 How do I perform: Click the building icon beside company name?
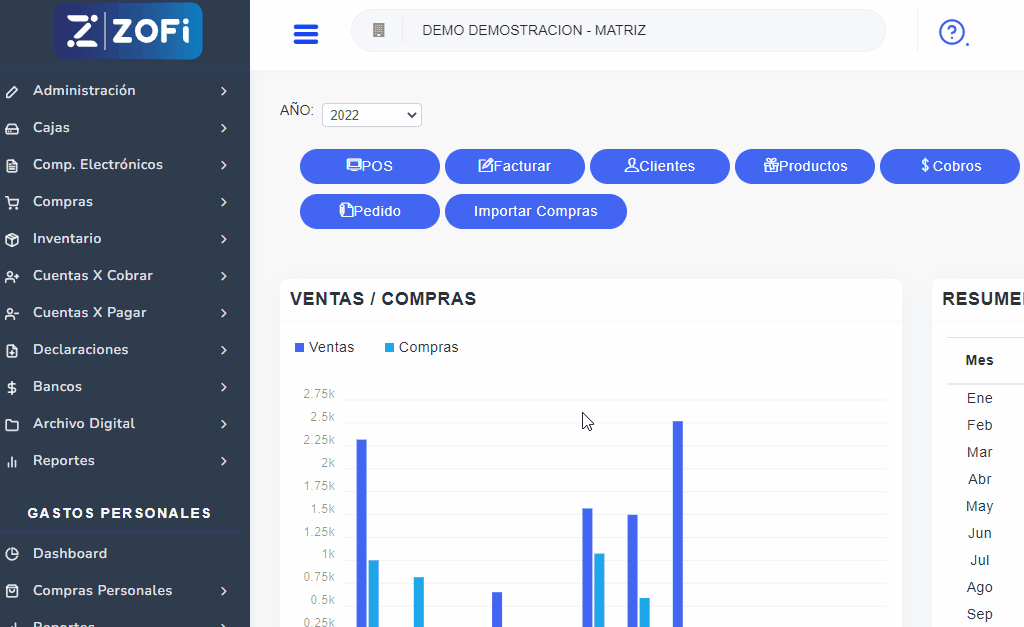pos(378,31)
